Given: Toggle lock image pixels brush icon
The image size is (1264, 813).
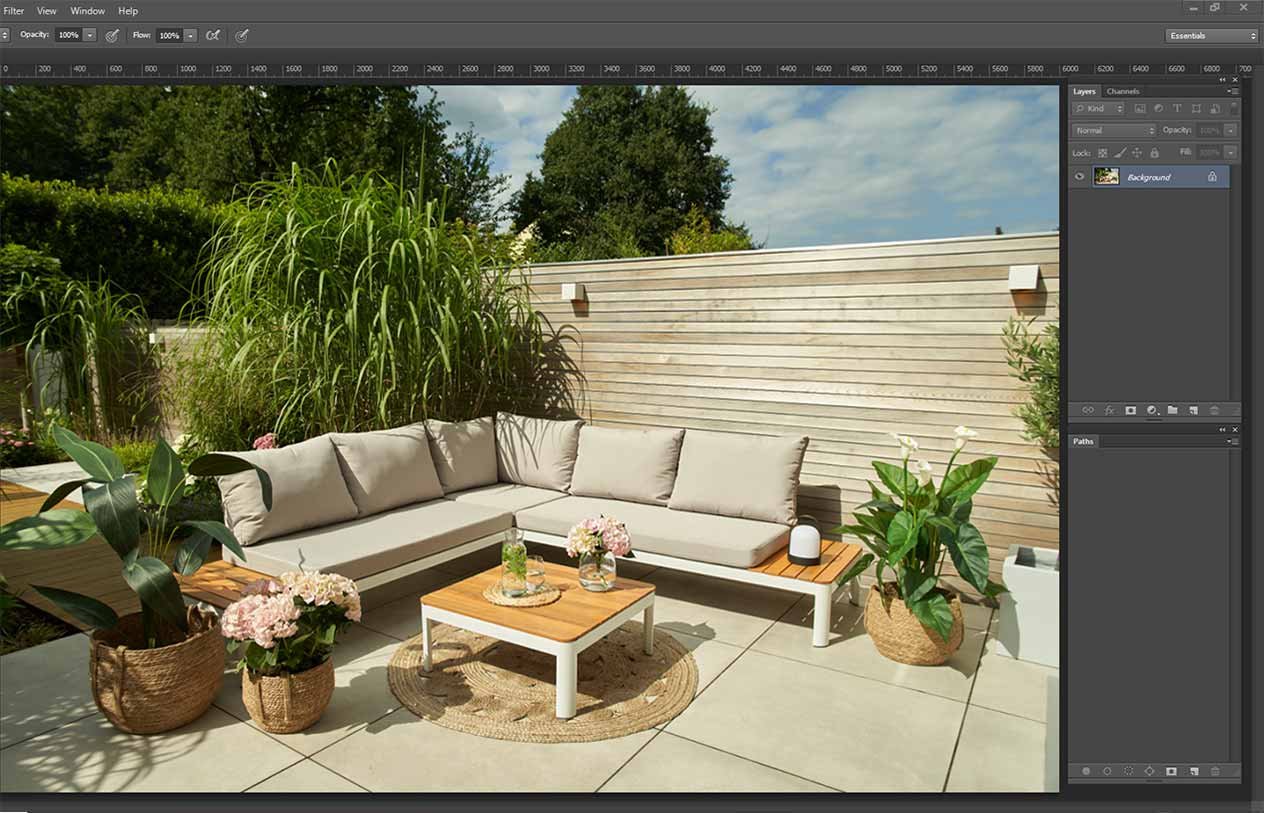Looking at the screenshot, I should pos(1120,153).
